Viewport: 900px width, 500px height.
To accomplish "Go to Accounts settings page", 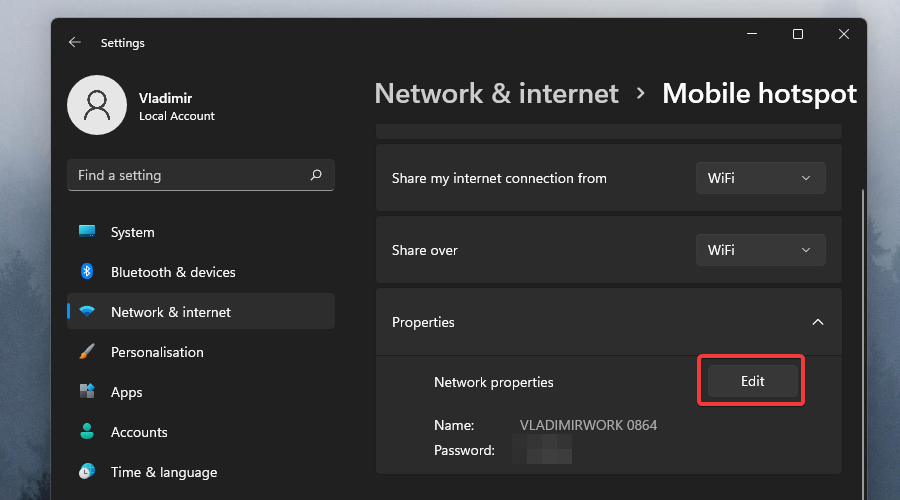I will tap(139, 432).
